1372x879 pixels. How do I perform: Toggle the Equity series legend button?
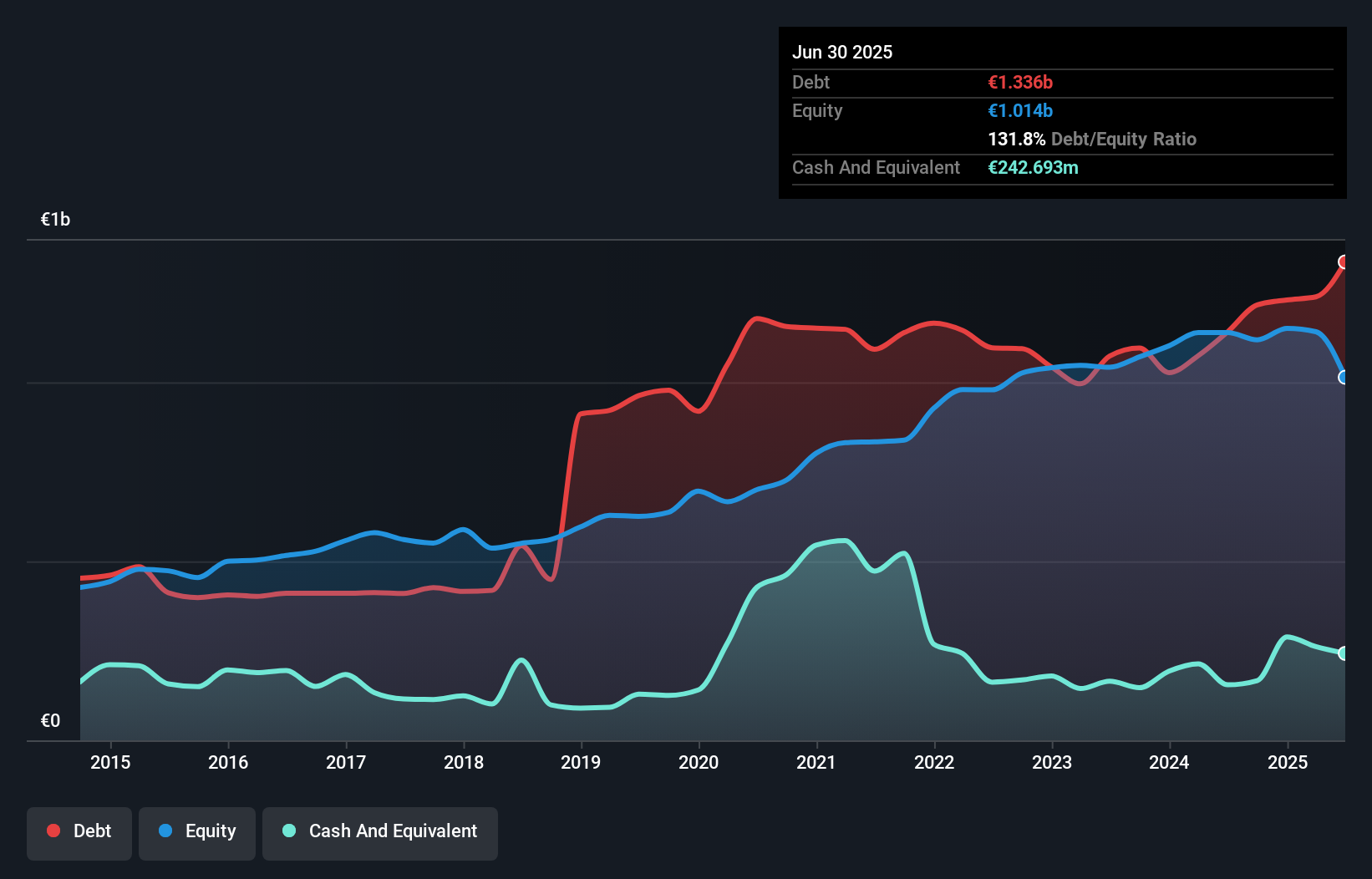coord(197,832)
